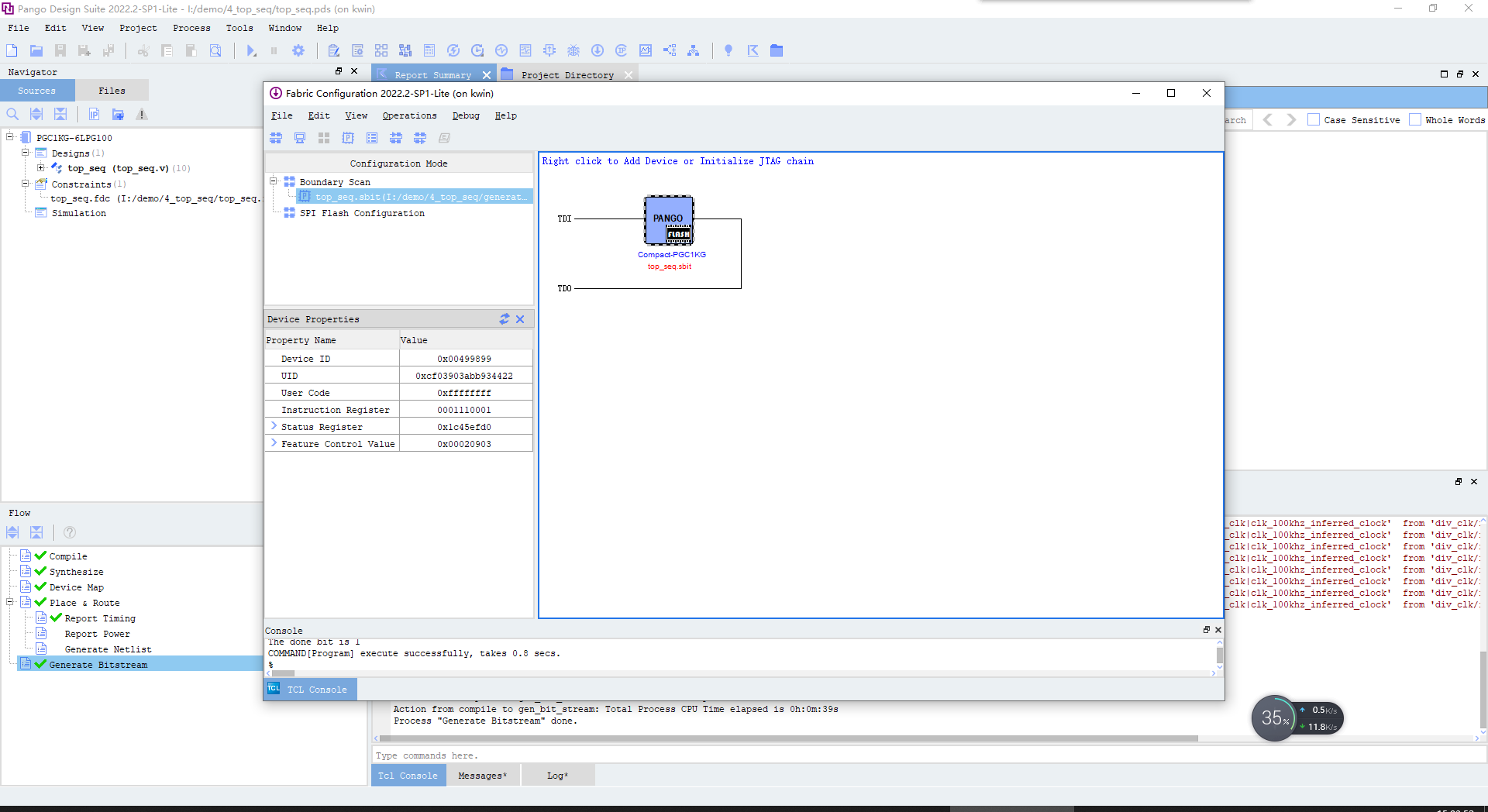The image size is (1488, 812).
Task: Click the PANGO device chip in JTAG chain
Action: [x=669, y=220]
